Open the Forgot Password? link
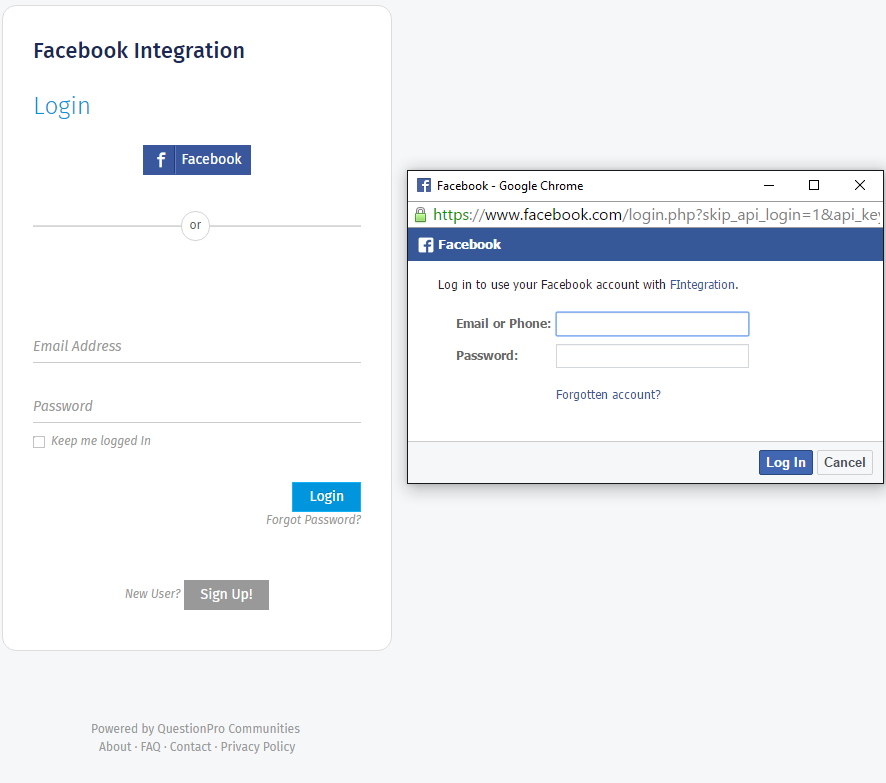The image size is (886, 783). [314, 520]
